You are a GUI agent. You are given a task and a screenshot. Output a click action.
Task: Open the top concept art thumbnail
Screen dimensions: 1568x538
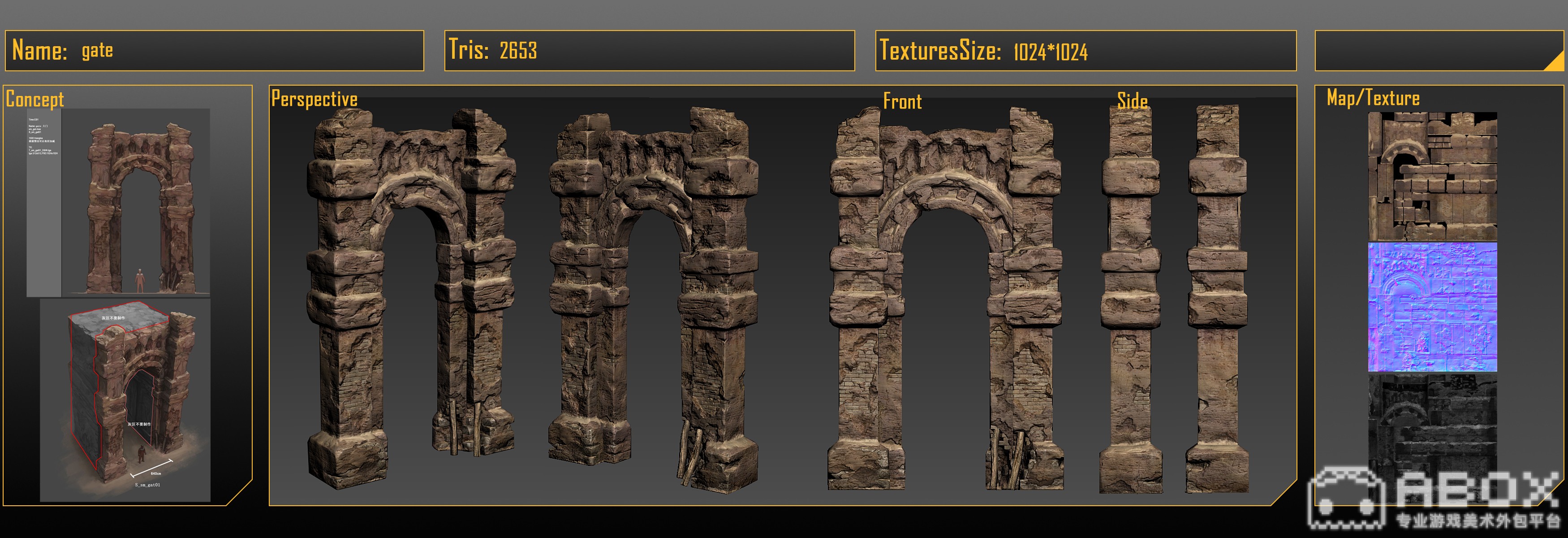coord(118,203)
